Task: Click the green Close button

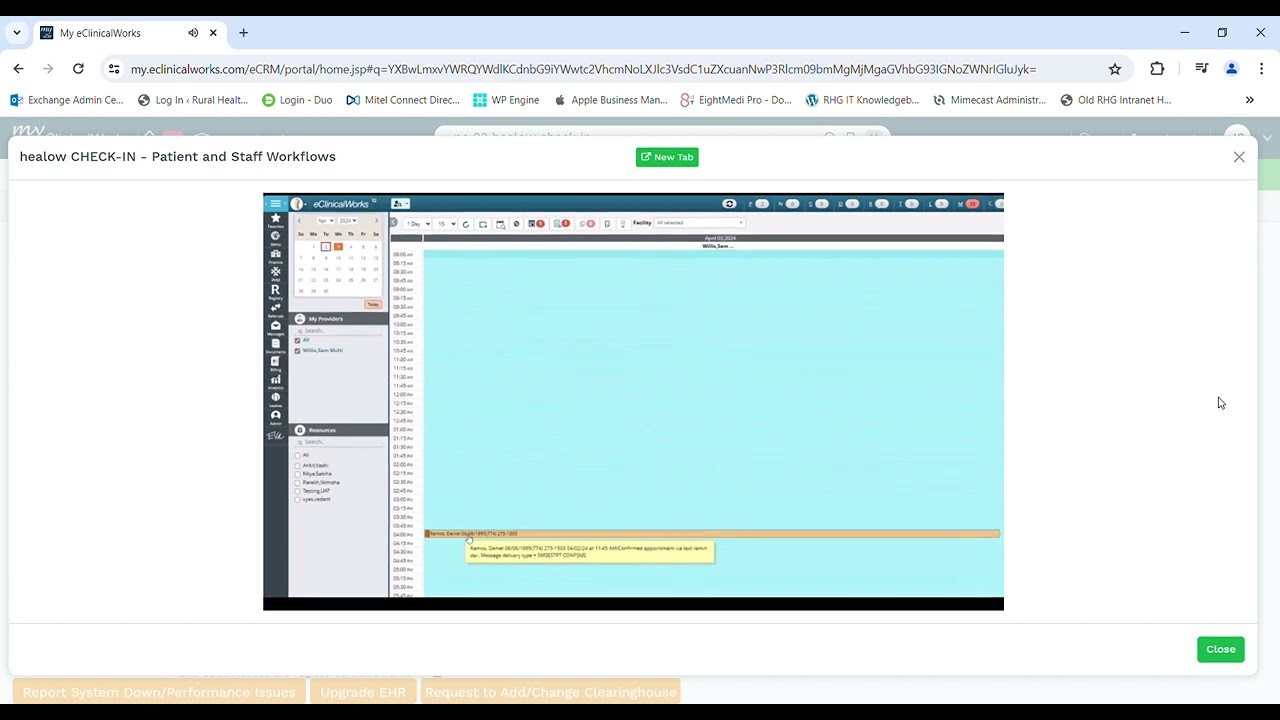Action: click(x=1221, y=649)
